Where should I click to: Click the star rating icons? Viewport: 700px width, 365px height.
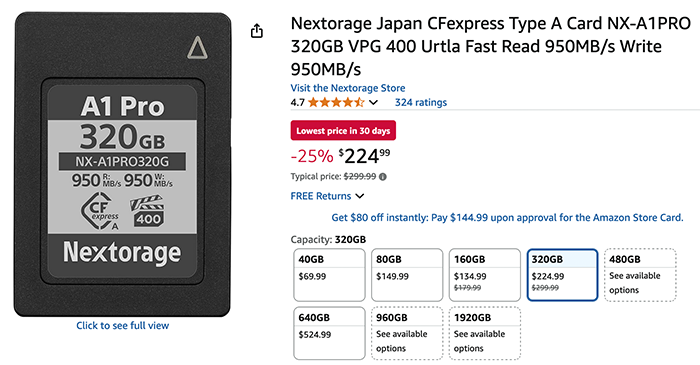click(x=336, y=103)
